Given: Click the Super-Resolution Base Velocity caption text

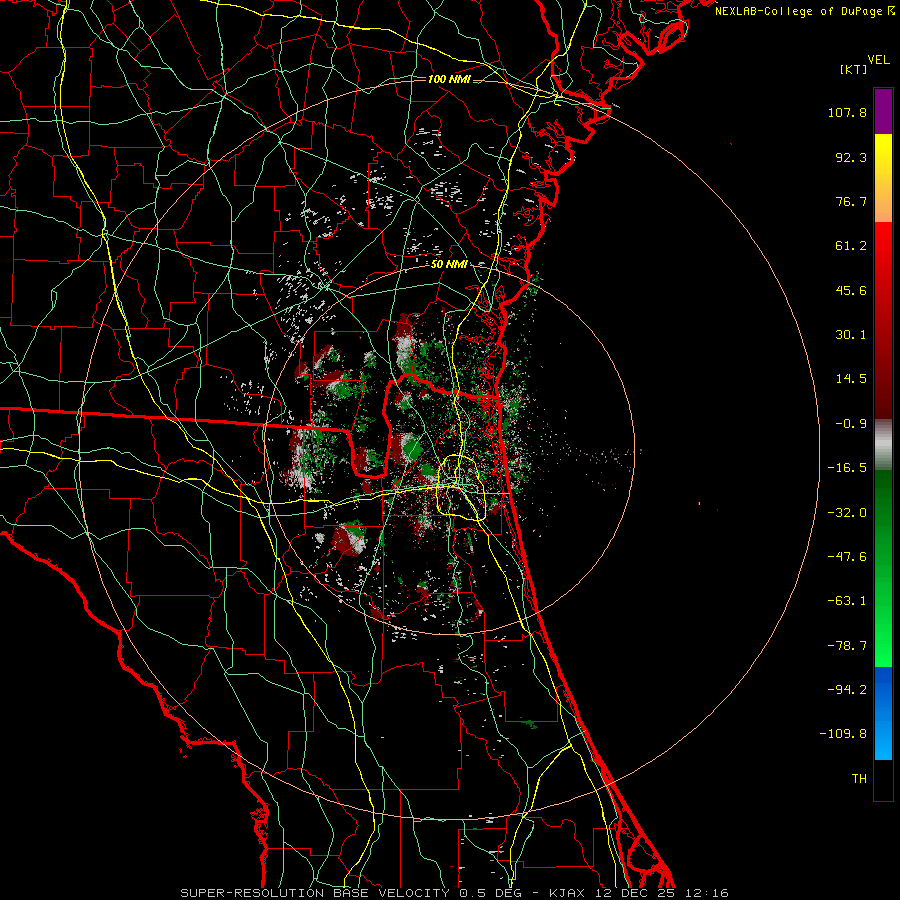Looking at the screenshot, I should click(455, 893).
